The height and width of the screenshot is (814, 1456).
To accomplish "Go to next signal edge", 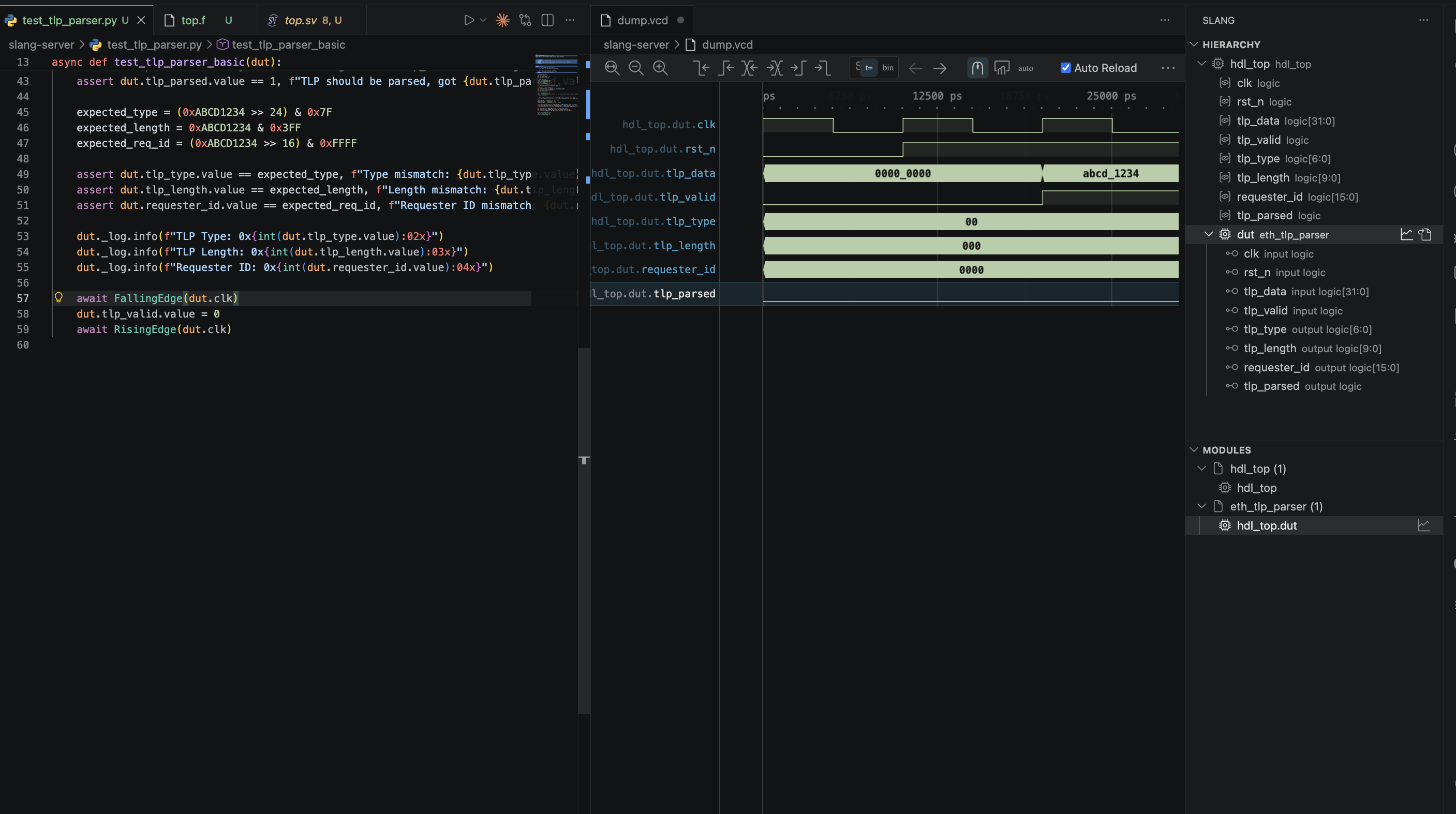I will (775, 68).
